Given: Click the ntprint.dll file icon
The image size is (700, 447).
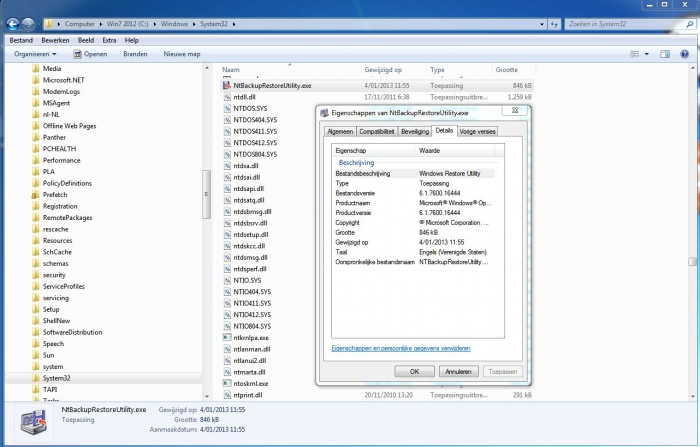Looking at the screenshot, I should (227, 395).
